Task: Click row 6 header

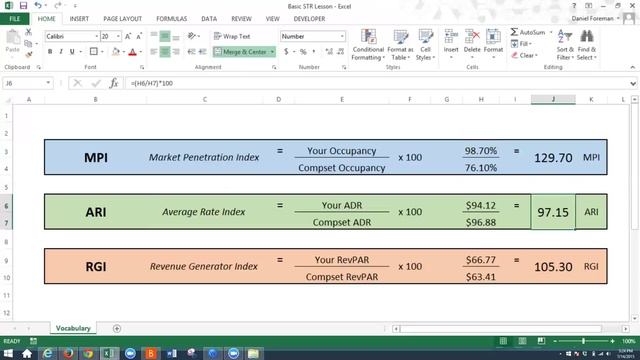Action: coord(6,206)
